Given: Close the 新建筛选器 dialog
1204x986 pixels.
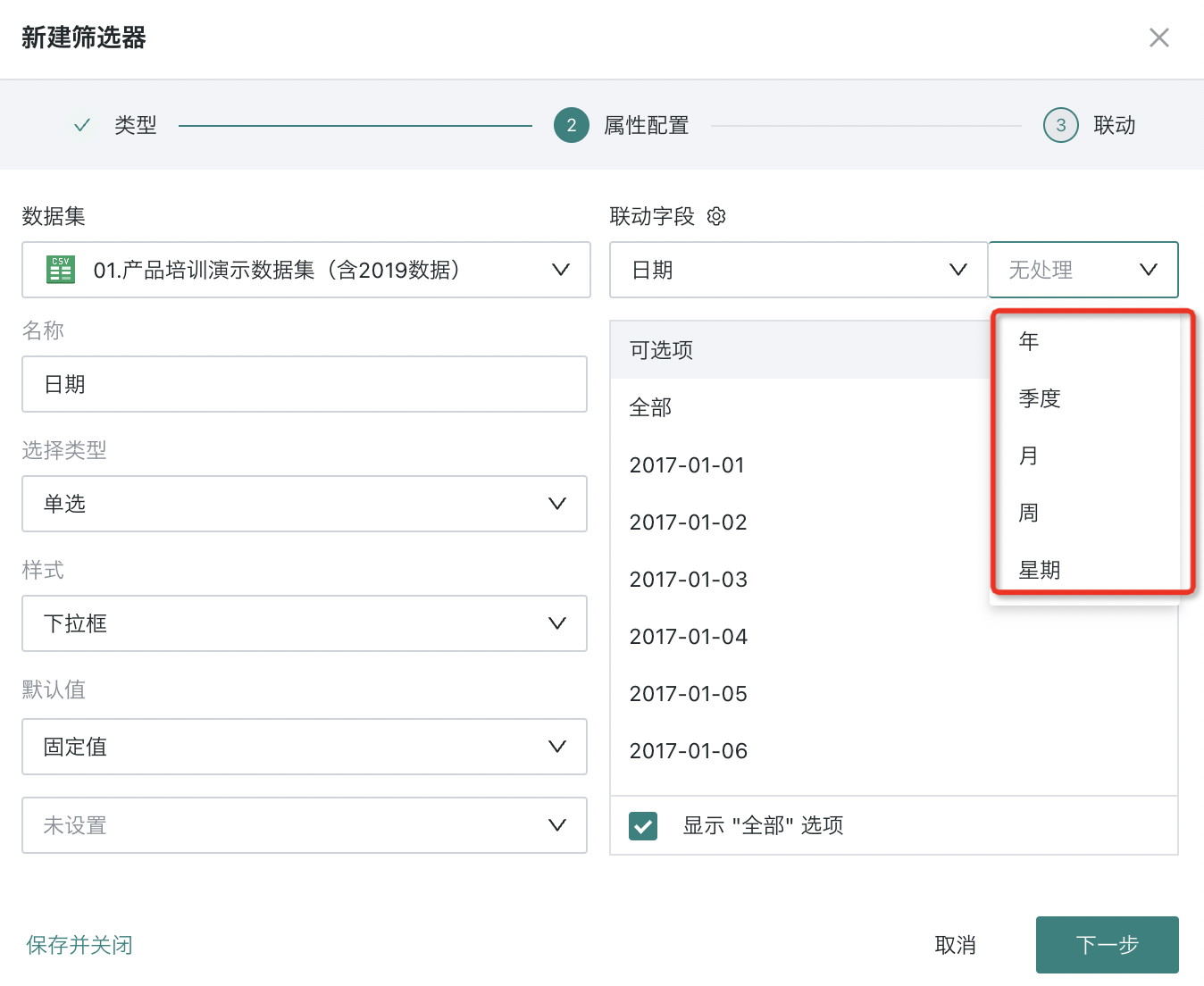Looking at the screenshot, I should [x=1159, y=38].
